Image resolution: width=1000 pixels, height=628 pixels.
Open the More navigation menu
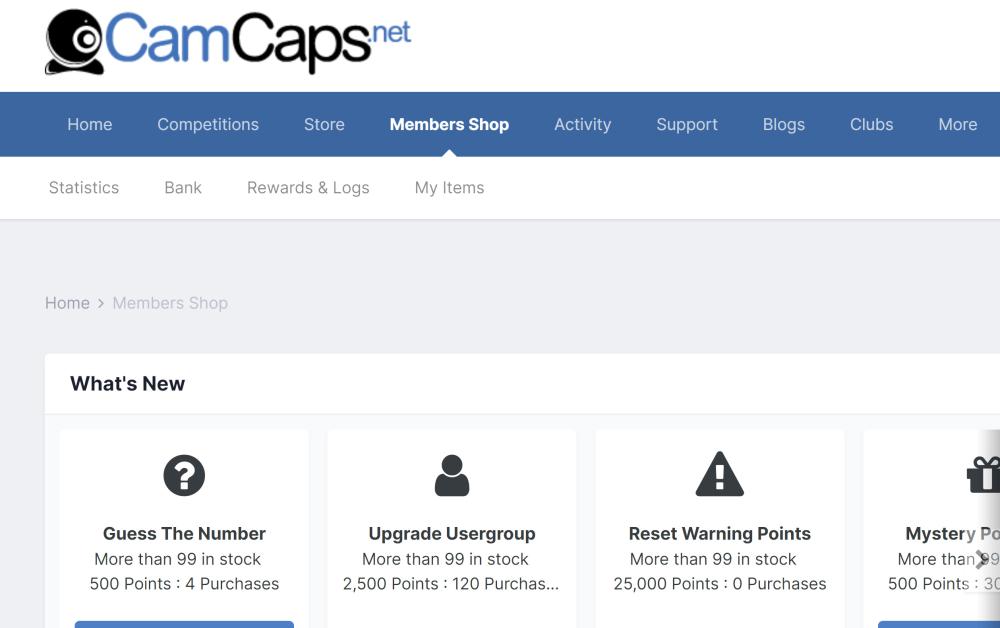point(957,125)
